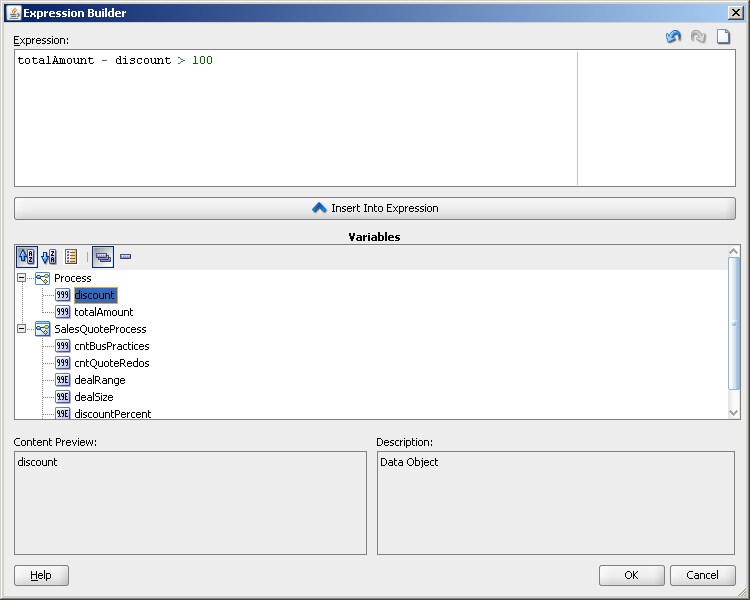Open Help for Expression Builder
Image resolution: width=750 pixels, height=600 pixels.
41,575
